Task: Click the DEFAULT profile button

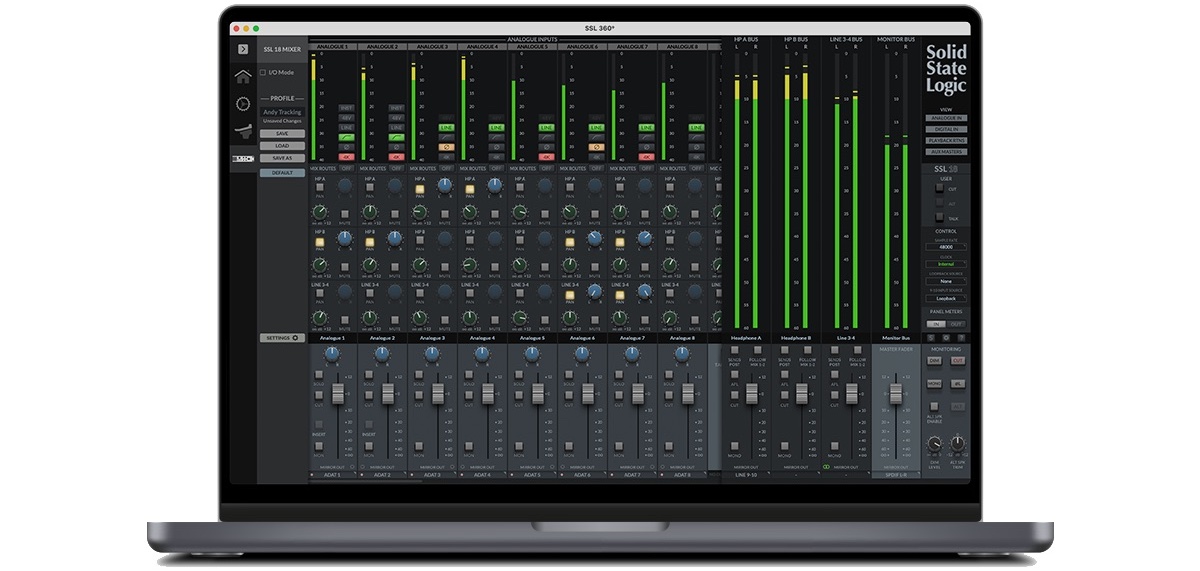Action: pos(282,173)
